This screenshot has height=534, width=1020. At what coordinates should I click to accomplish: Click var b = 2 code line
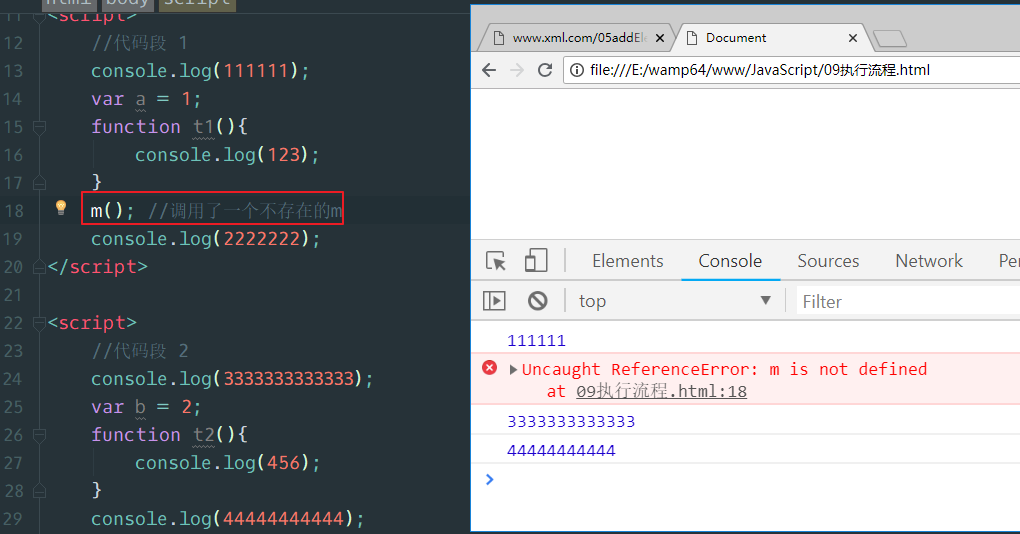pos(146,407)
